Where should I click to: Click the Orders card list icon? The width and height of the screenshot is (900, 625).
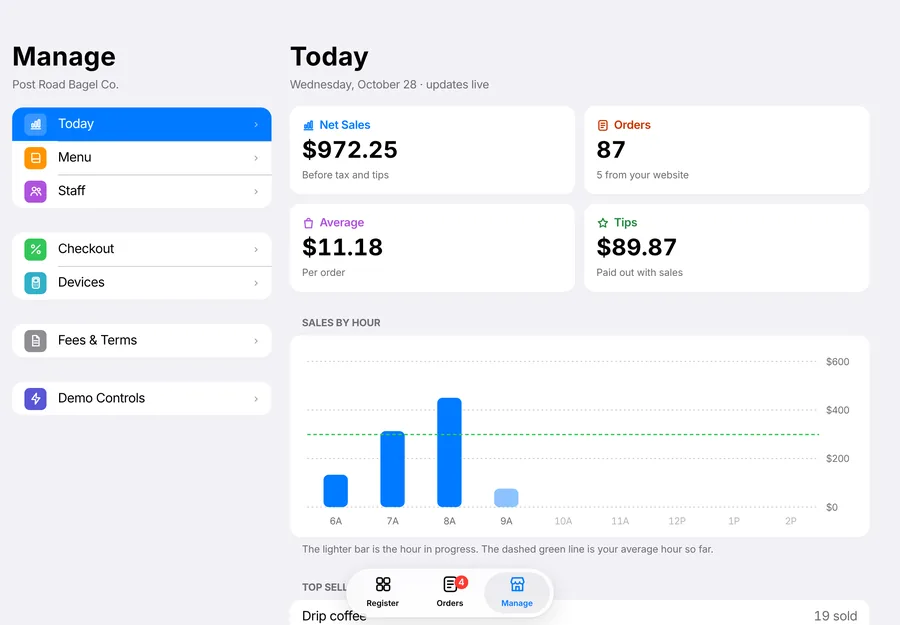pos(603,125)
